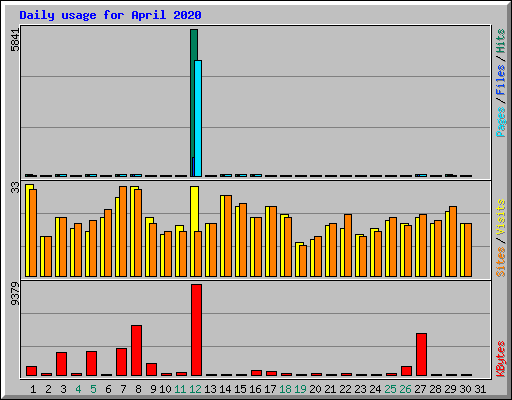Click the 5841 hits axis value
The image size is (512, 400).
15,40
